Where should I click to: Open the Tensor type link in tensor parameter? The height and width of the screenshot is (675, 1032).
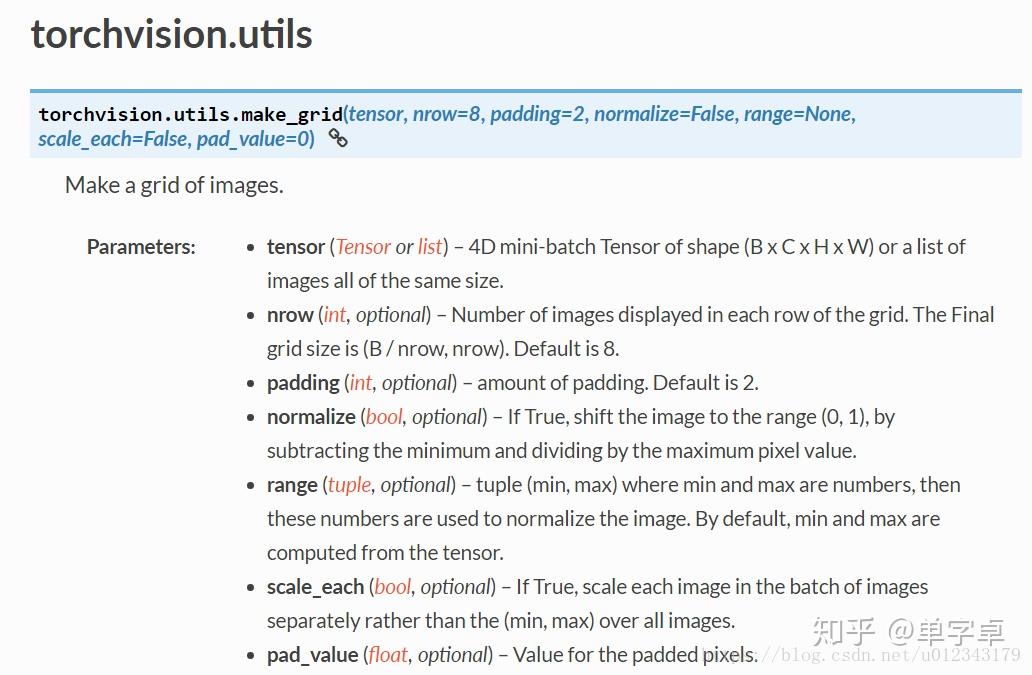point(363,247)
